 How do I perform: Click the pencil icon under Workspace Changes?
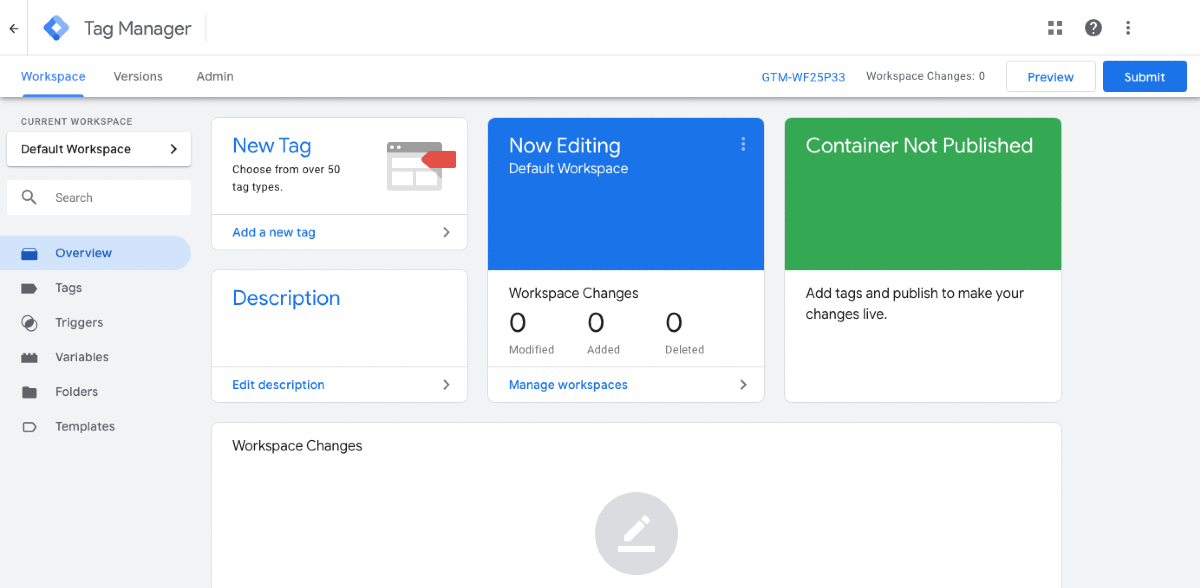(x=636, y=533)
